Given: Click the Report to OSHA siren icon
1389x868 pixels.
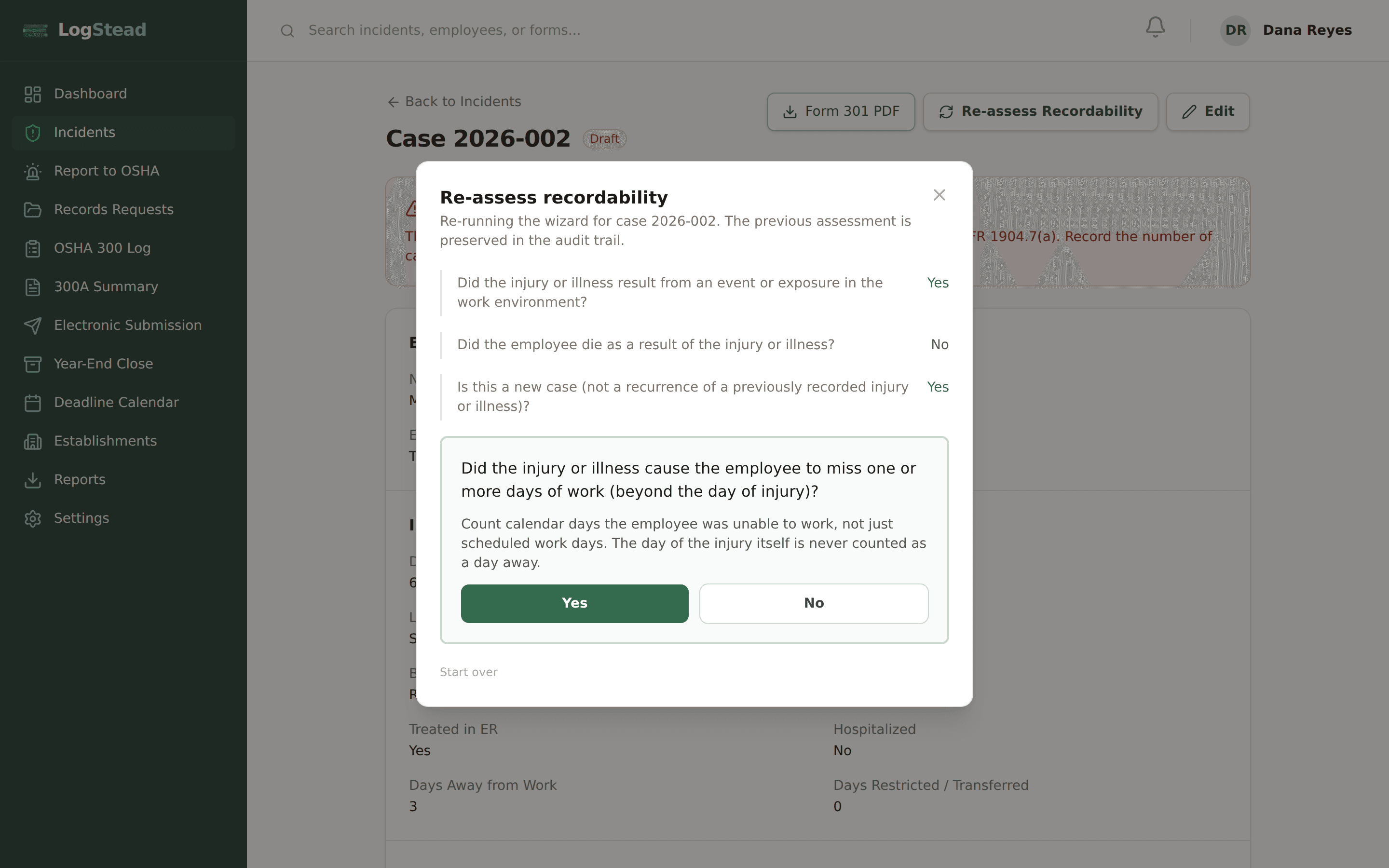Looking at the screenshot, I should point(33,171).
